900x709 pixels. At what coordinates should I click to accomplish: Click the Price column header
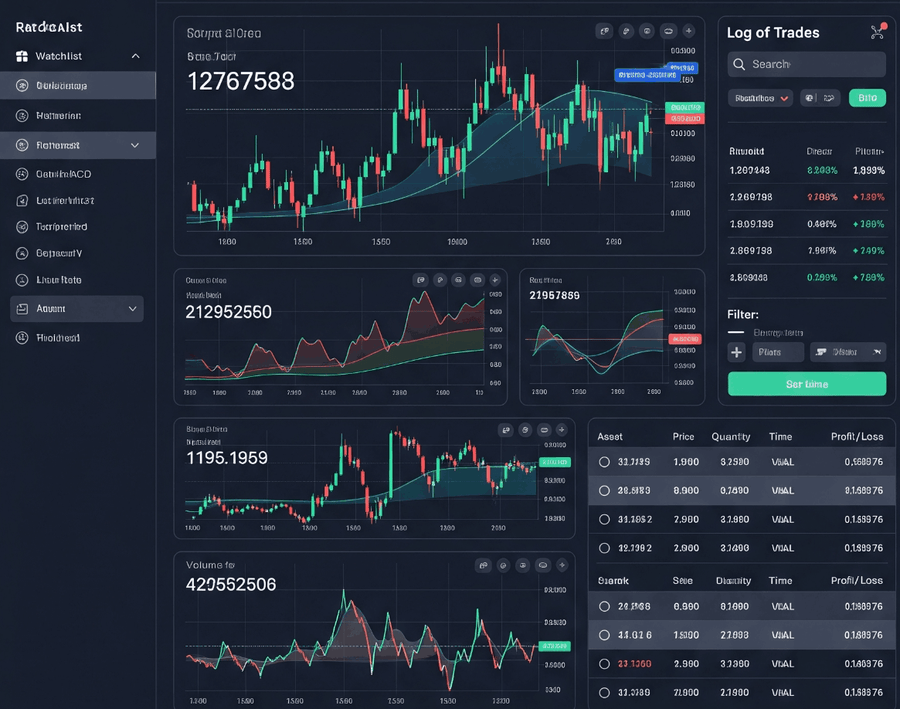coord(683,437)
